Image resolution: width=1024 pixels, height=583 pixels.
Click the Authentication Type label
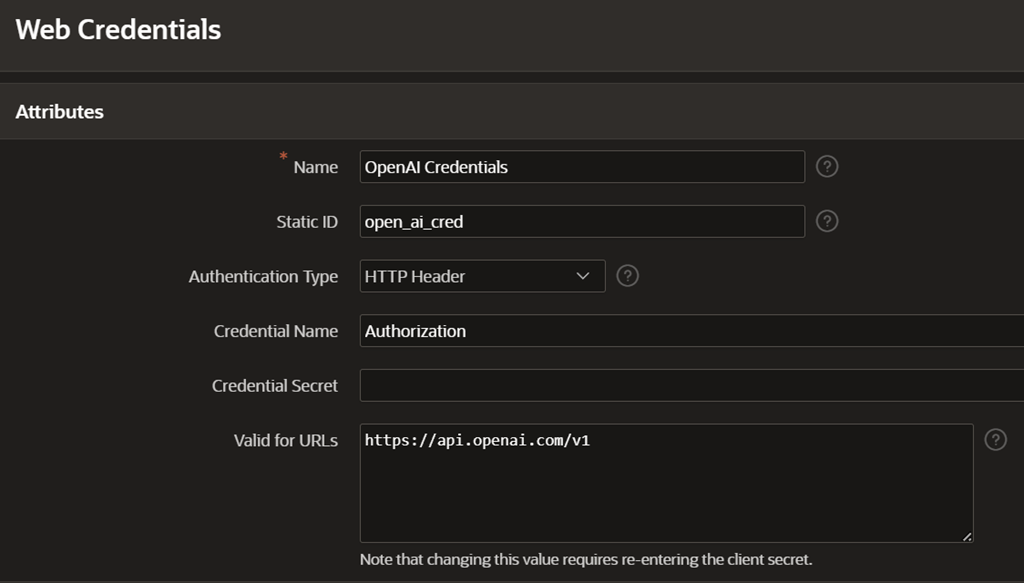coord(263,277)
